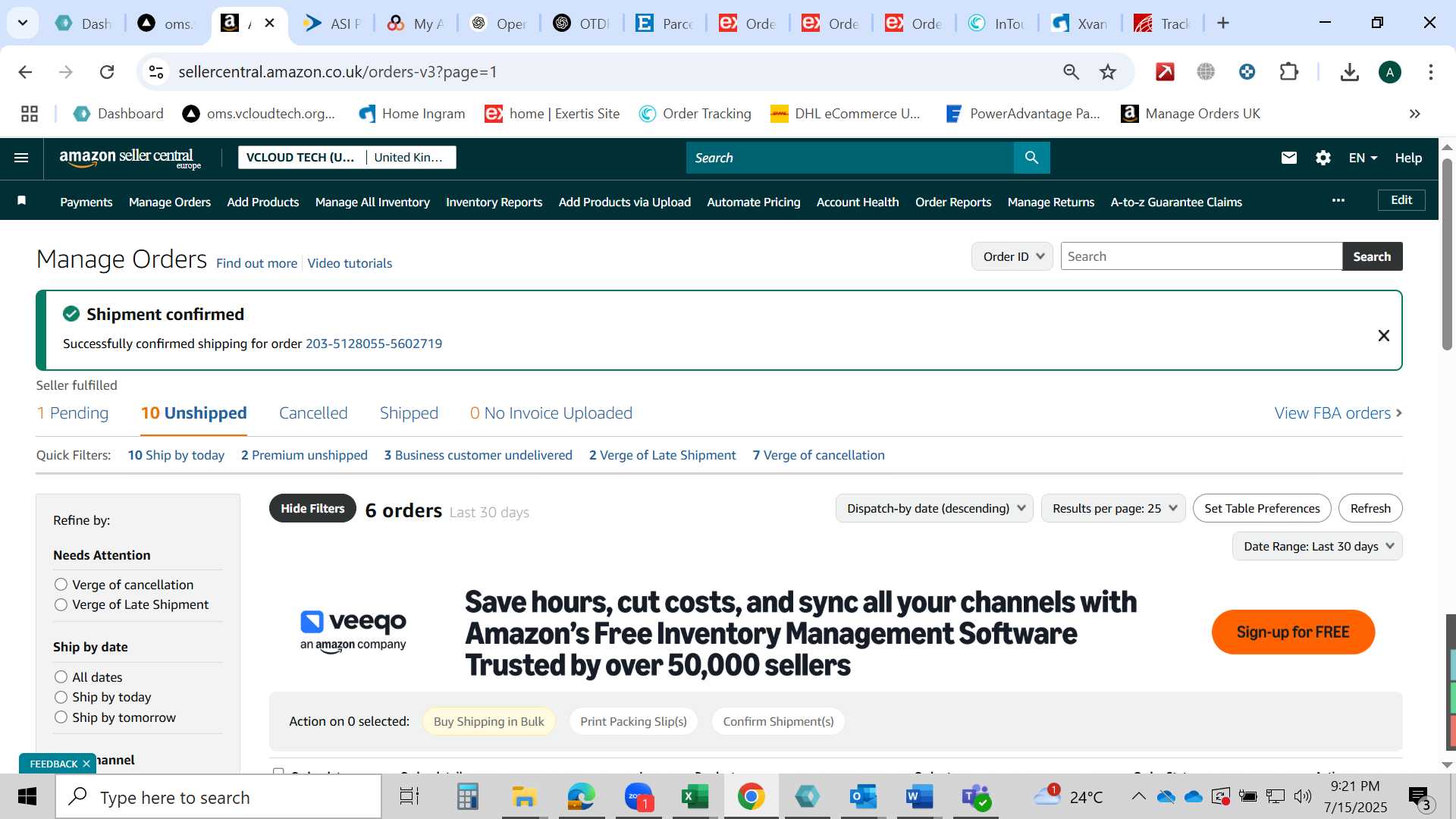Viewport: 1456px width, 819px height.
Task: Open the Date Range Last 30 days dropdown
Action: click(1318, 546)
